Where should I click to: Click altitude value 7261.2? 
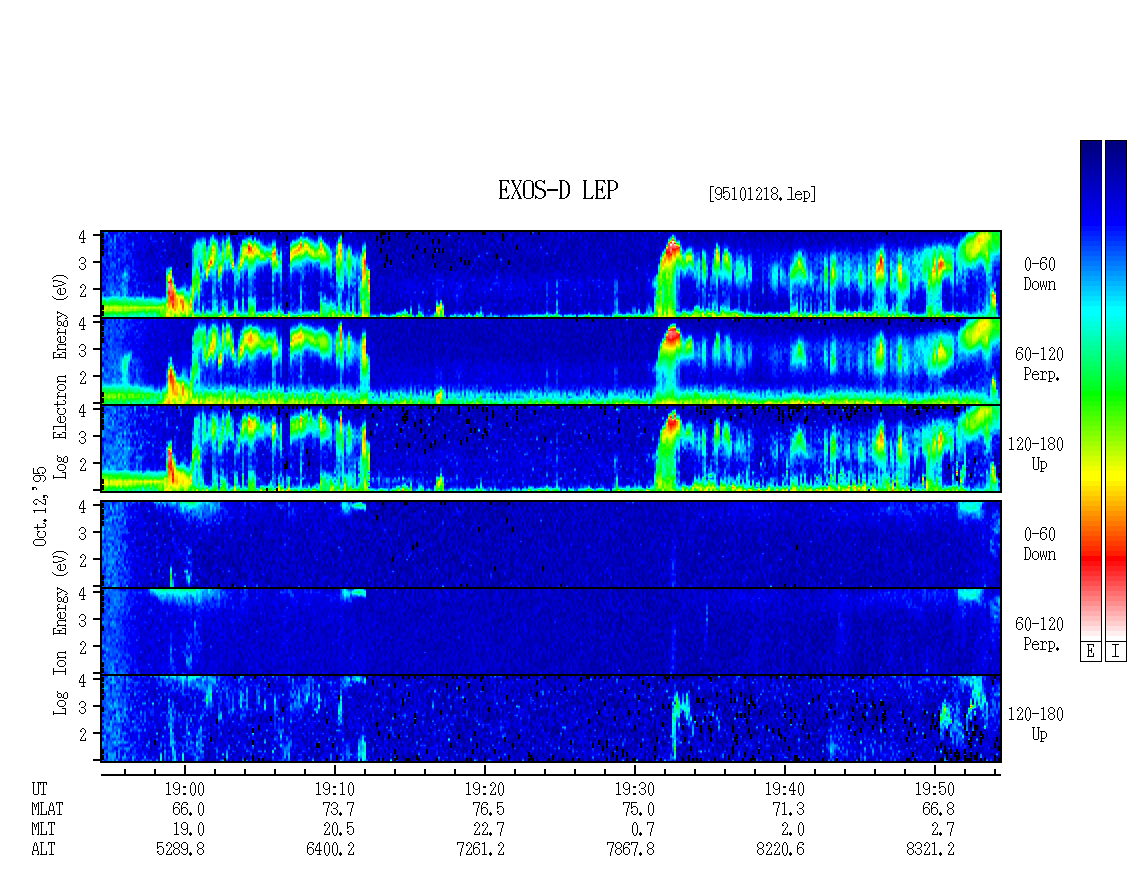pos(481,850)
